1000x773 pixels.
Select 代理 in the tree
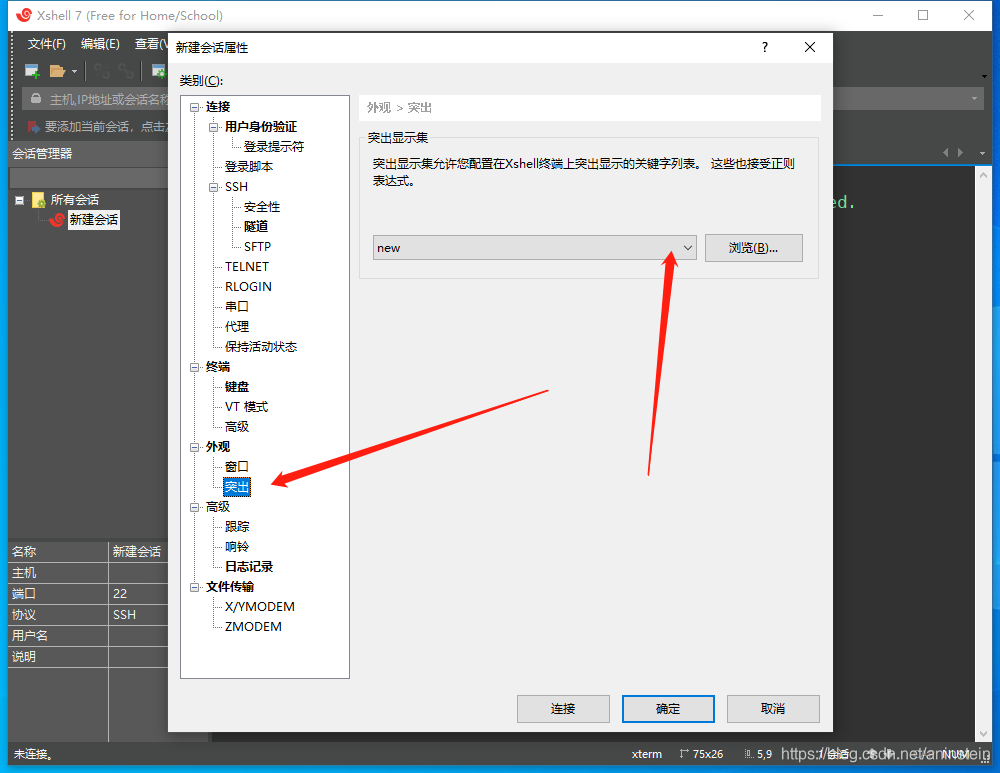237,327
